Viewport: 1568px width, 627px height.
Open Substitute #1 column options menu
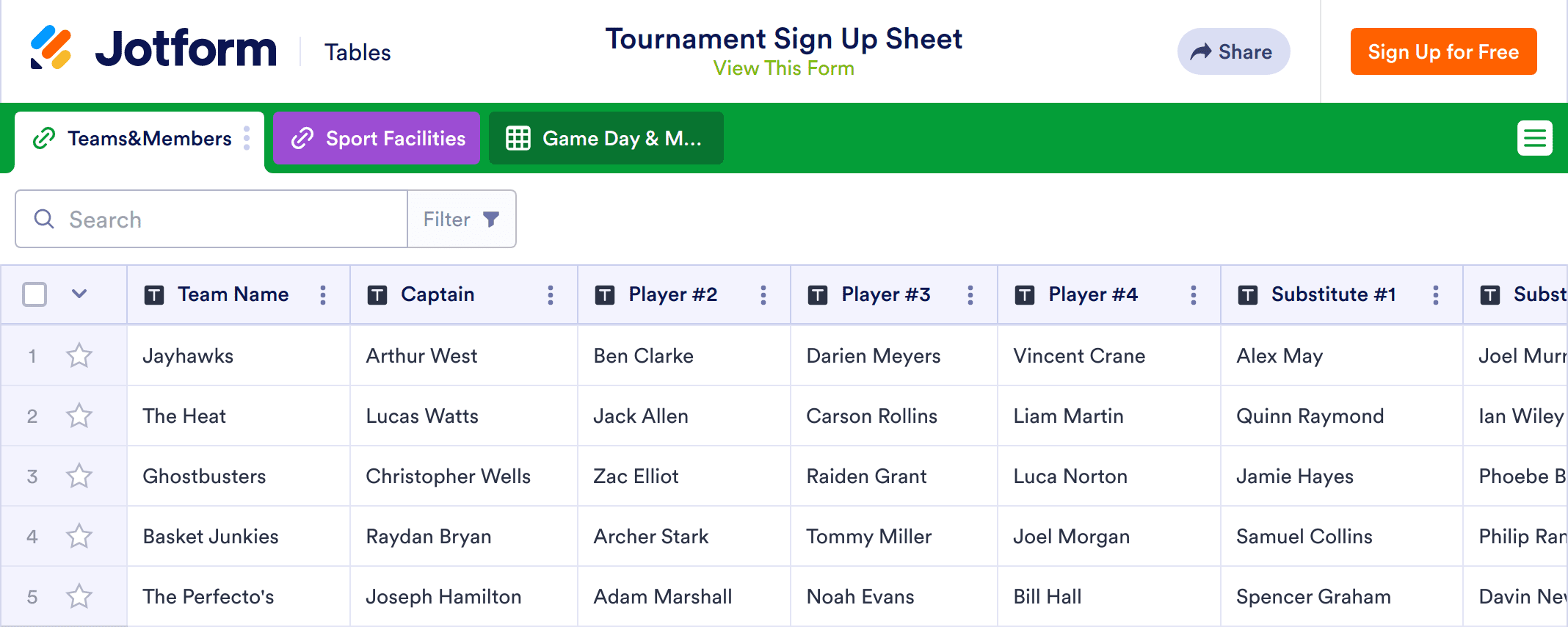tap(1436, 295)
